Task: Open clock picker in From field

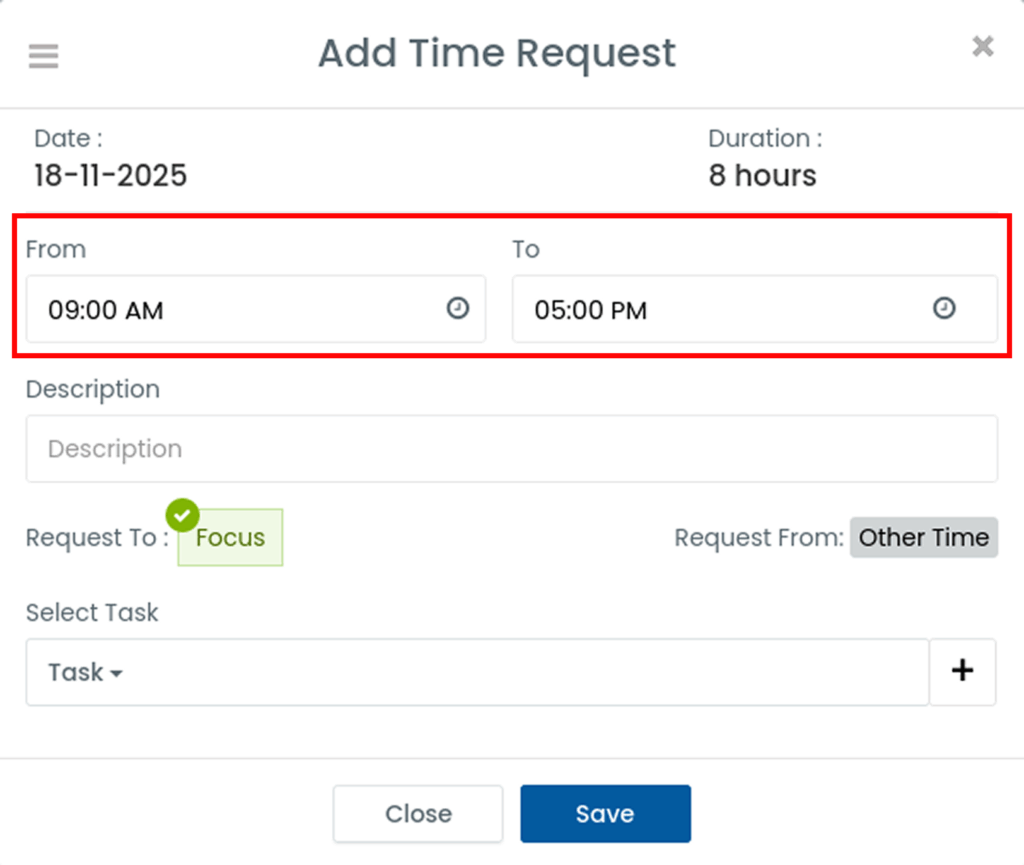Action: 457,309
